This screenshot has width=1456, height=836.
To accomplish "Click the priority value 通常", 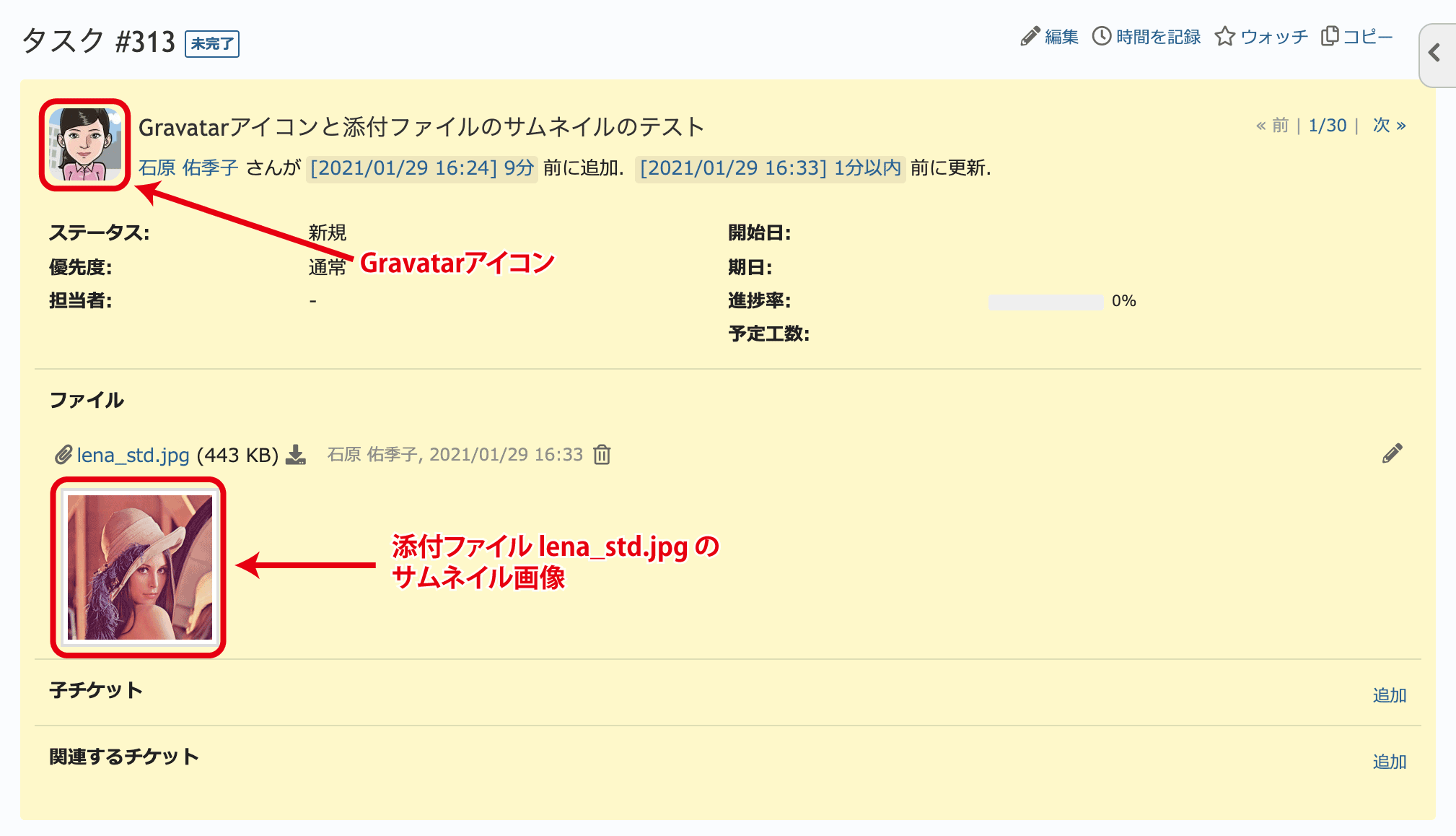I will tap(328, 267).
